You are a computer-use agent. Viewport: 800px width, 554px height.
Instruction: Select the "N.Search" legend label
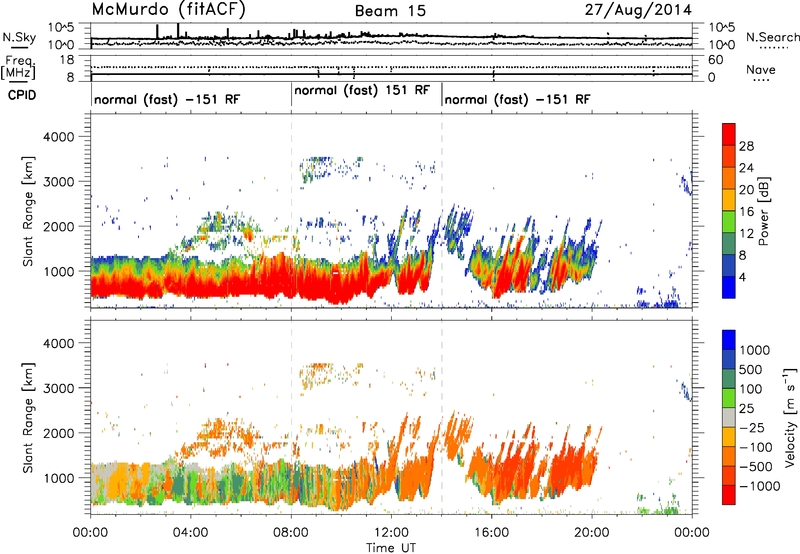(x=772, y=37)
